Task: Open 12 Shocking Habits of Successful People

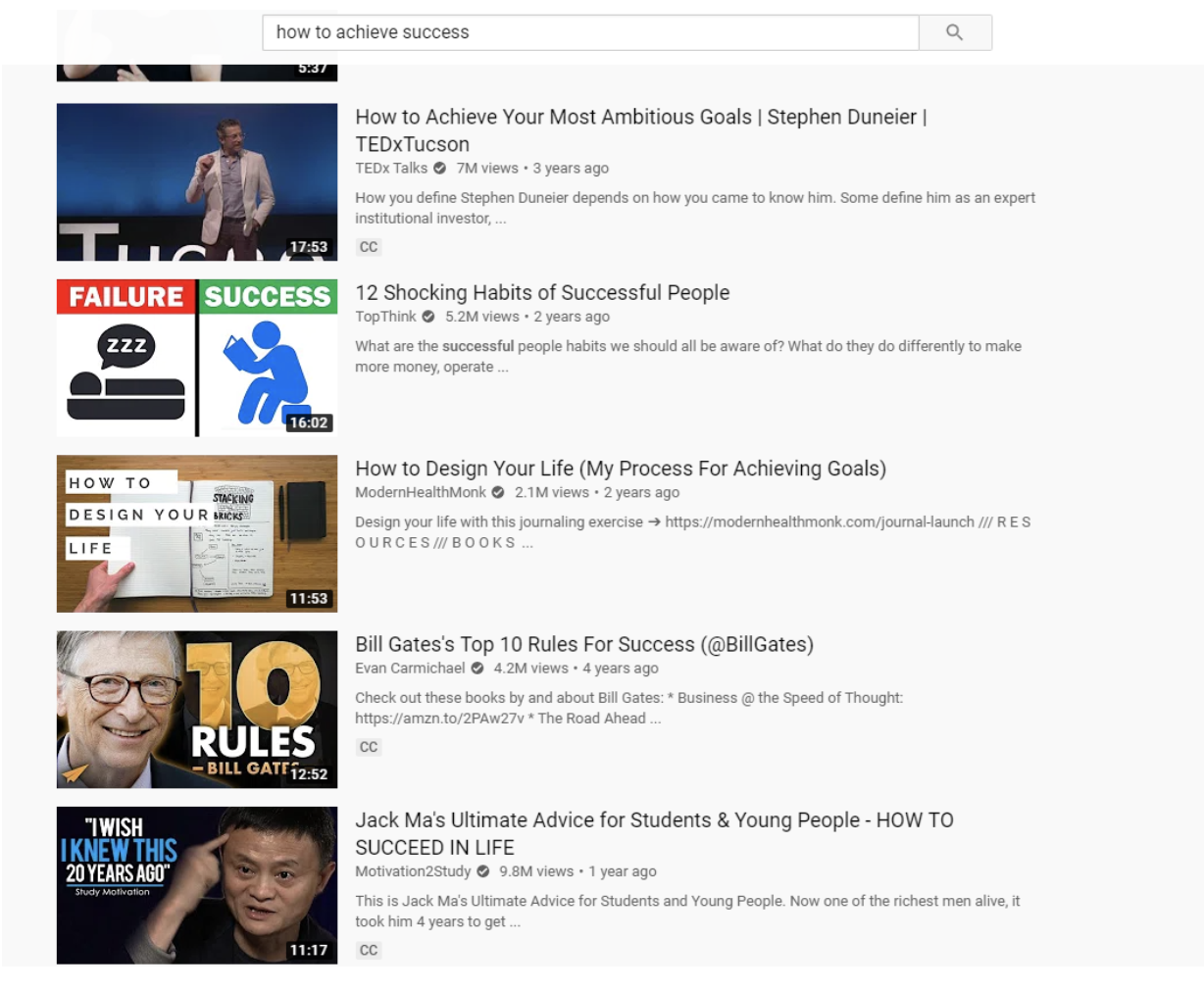Action: (542, 292)
